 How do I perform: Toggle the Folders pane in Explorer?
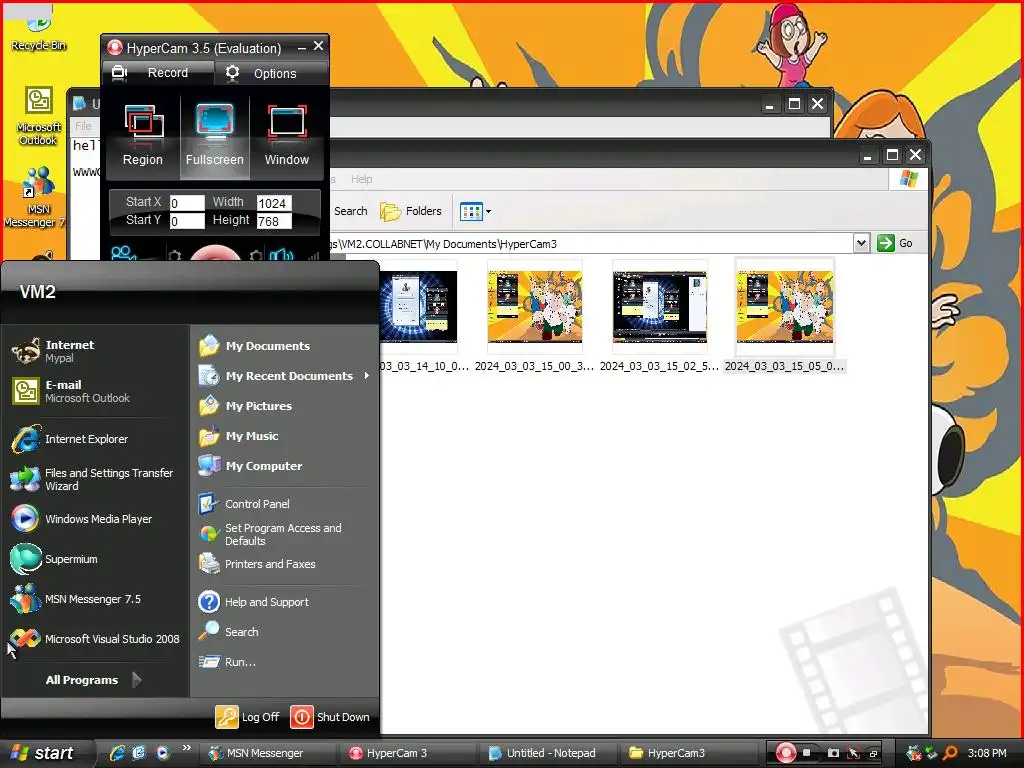(411, 211)
